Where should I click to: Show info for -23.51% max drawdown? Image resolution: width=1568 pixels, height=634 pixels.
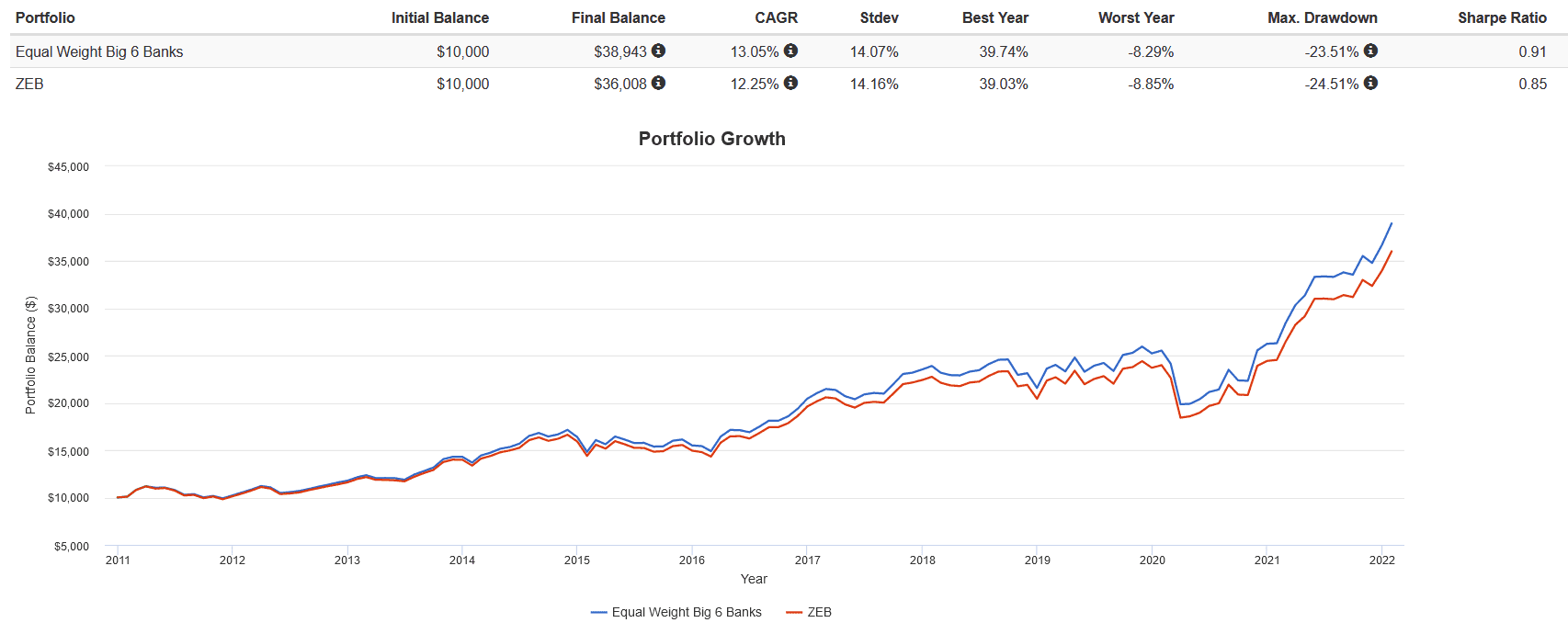[1370, 51]
